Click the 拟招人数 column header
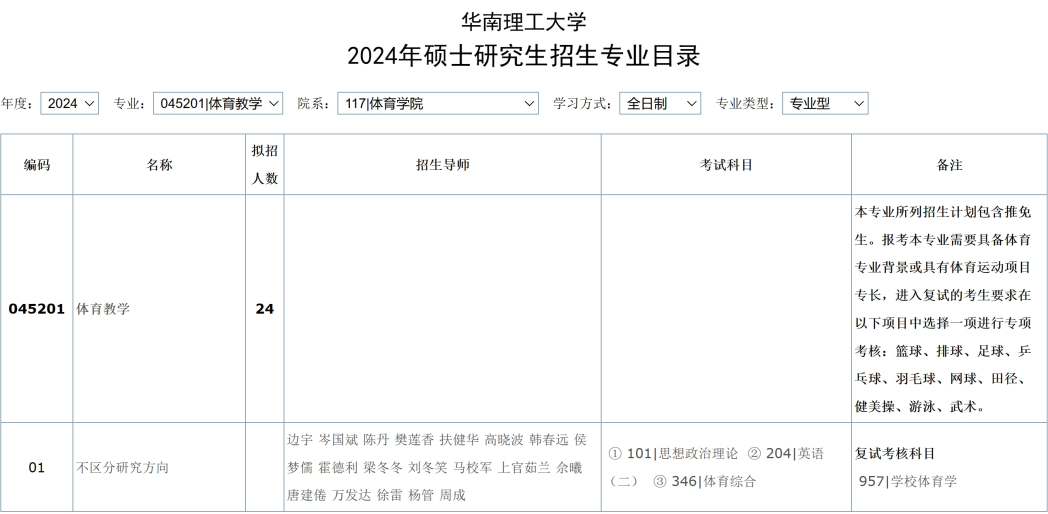 tap(265, 164)
